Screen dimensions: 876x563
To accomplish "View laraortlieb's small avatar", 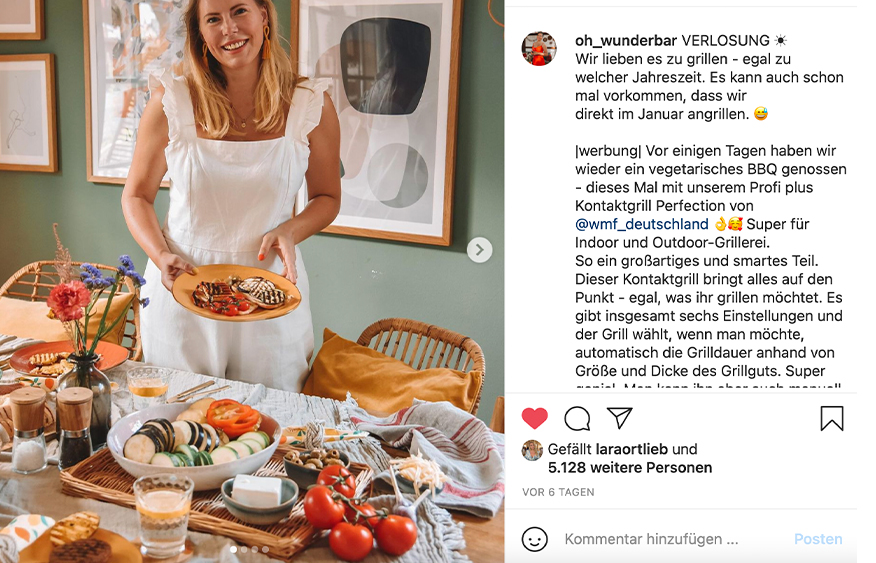I will (x=532, y=450).
